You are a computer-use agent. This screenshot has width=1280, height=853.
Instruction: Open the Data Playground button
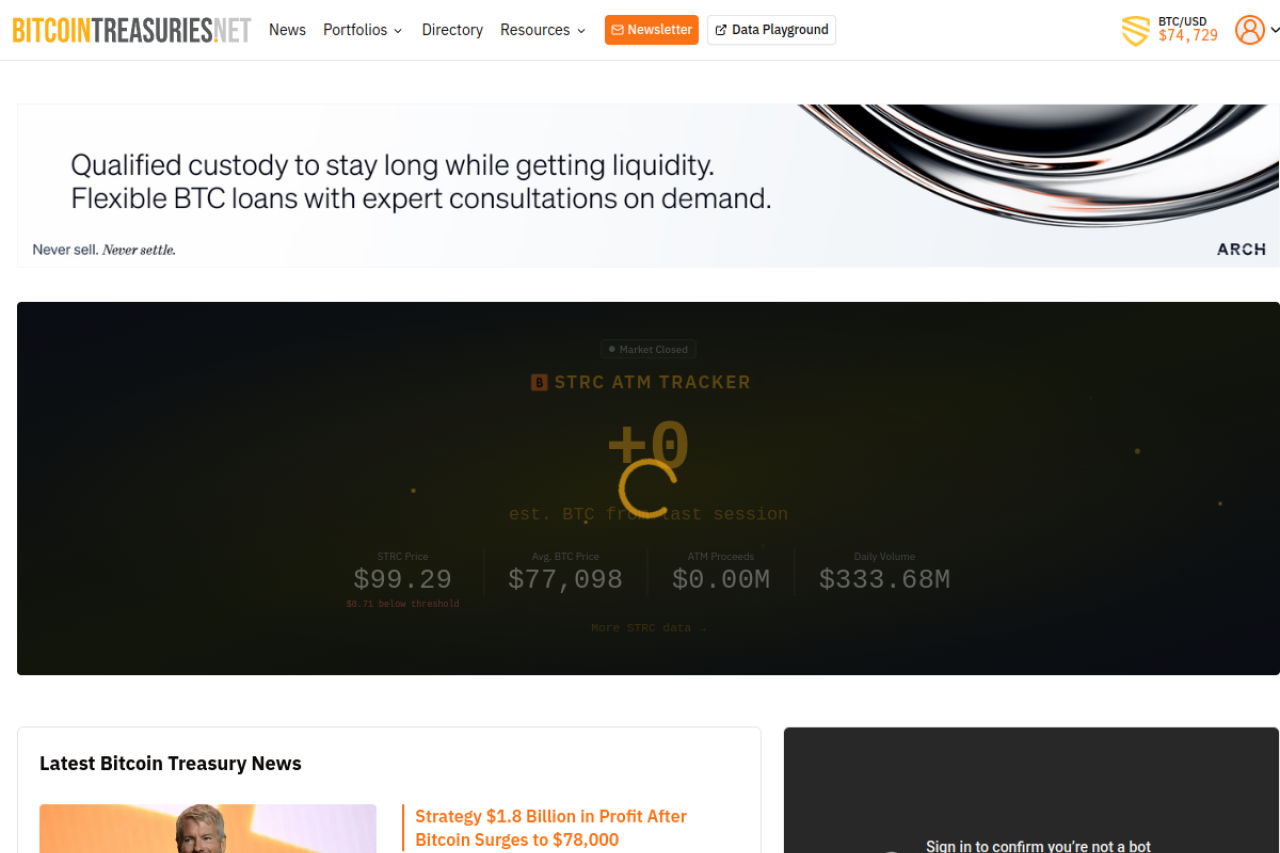771,30
